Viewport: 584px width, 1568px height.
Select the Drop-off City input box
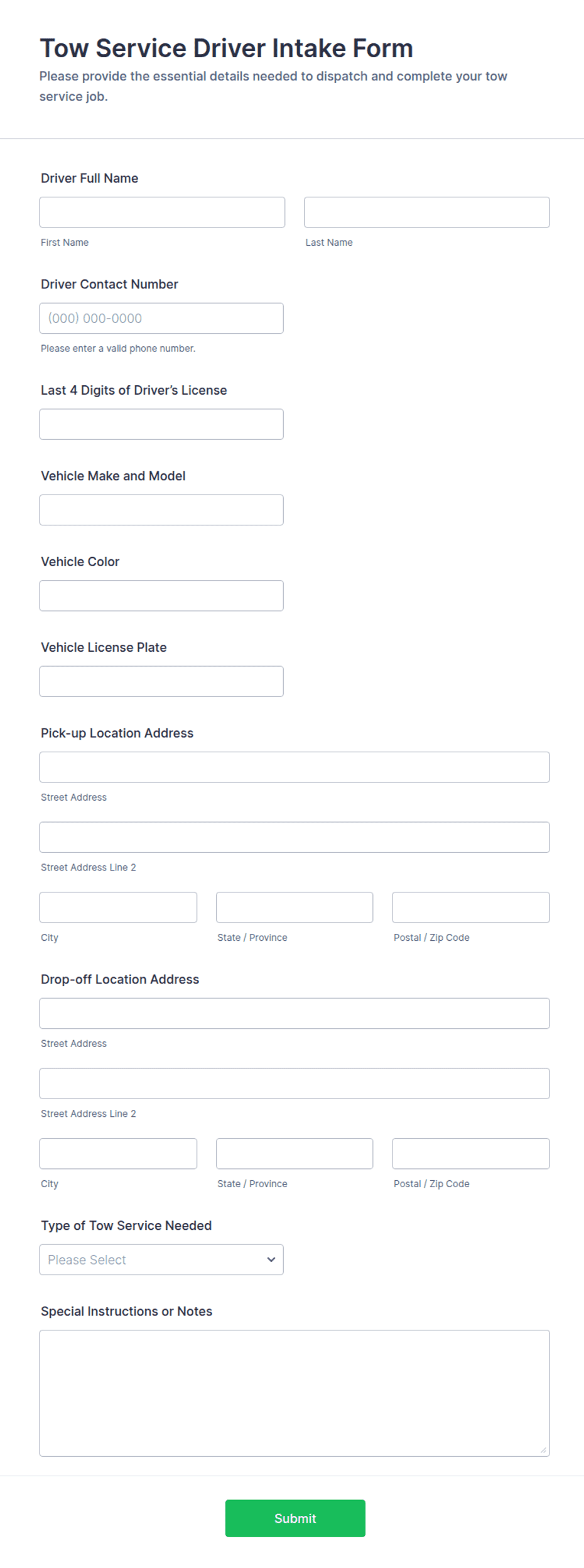tap(118, 1153)
